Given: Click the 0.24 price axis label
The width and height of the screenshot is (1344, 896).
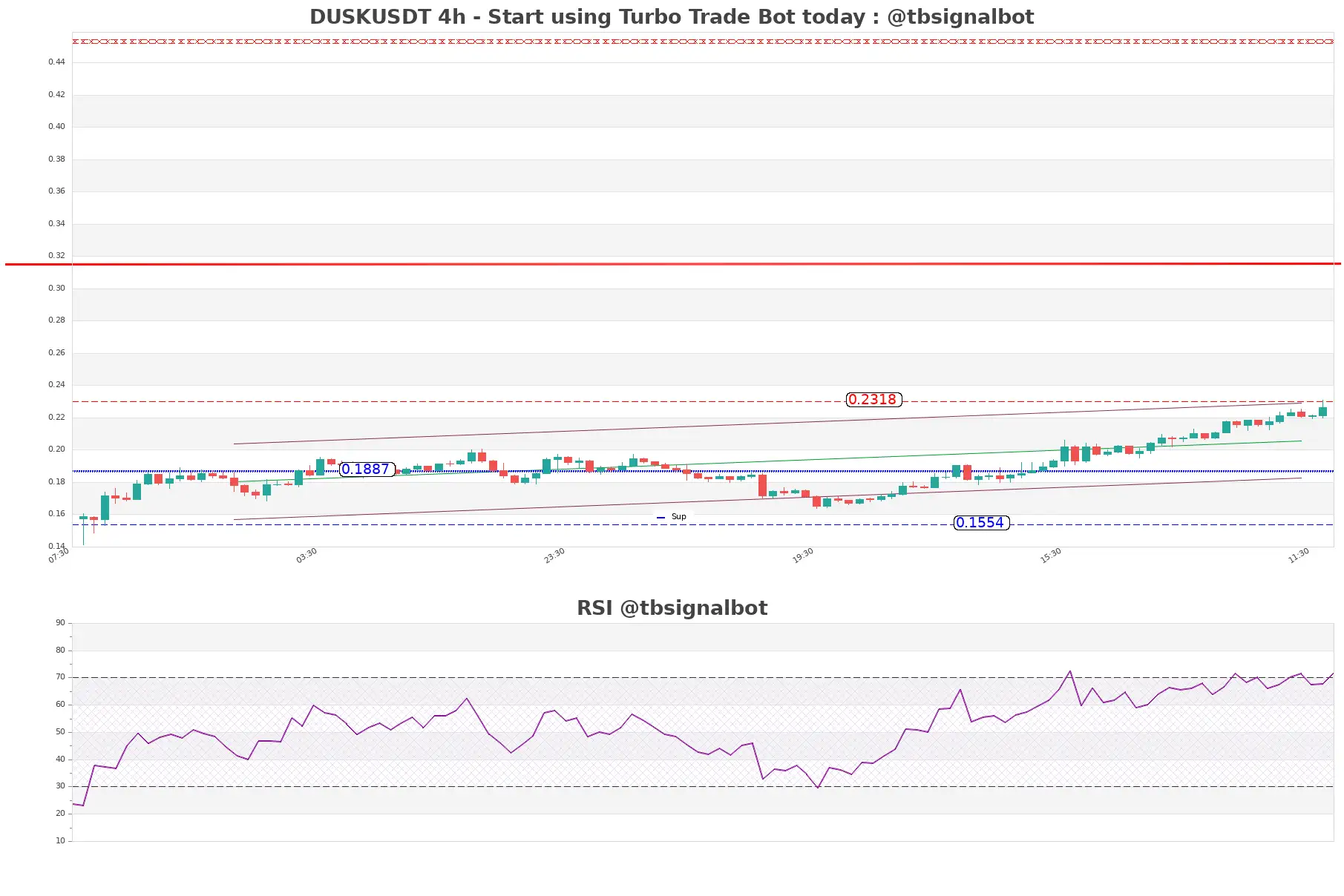Looking at the screenshot, I should 56,385.
